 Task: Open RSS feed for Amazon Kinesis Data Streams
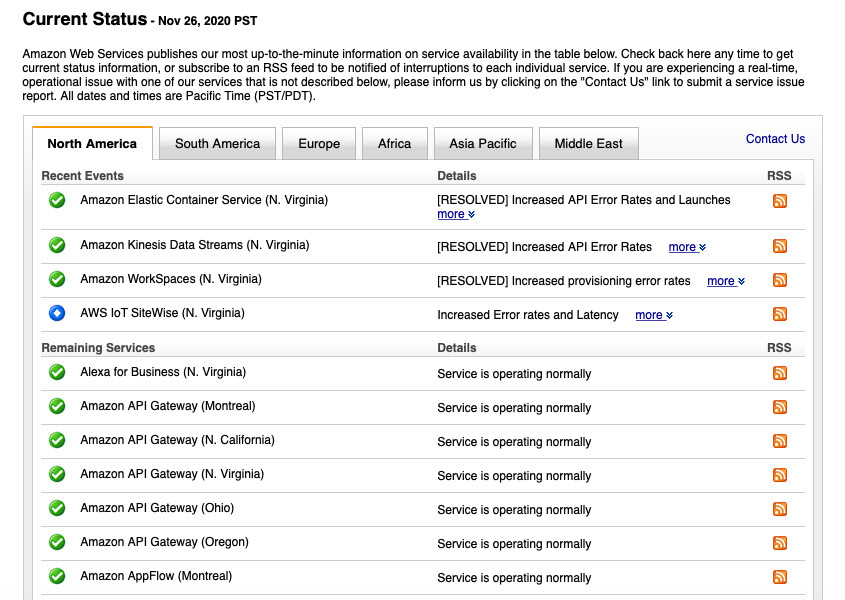pyautogui.click(x=779, y=246)
